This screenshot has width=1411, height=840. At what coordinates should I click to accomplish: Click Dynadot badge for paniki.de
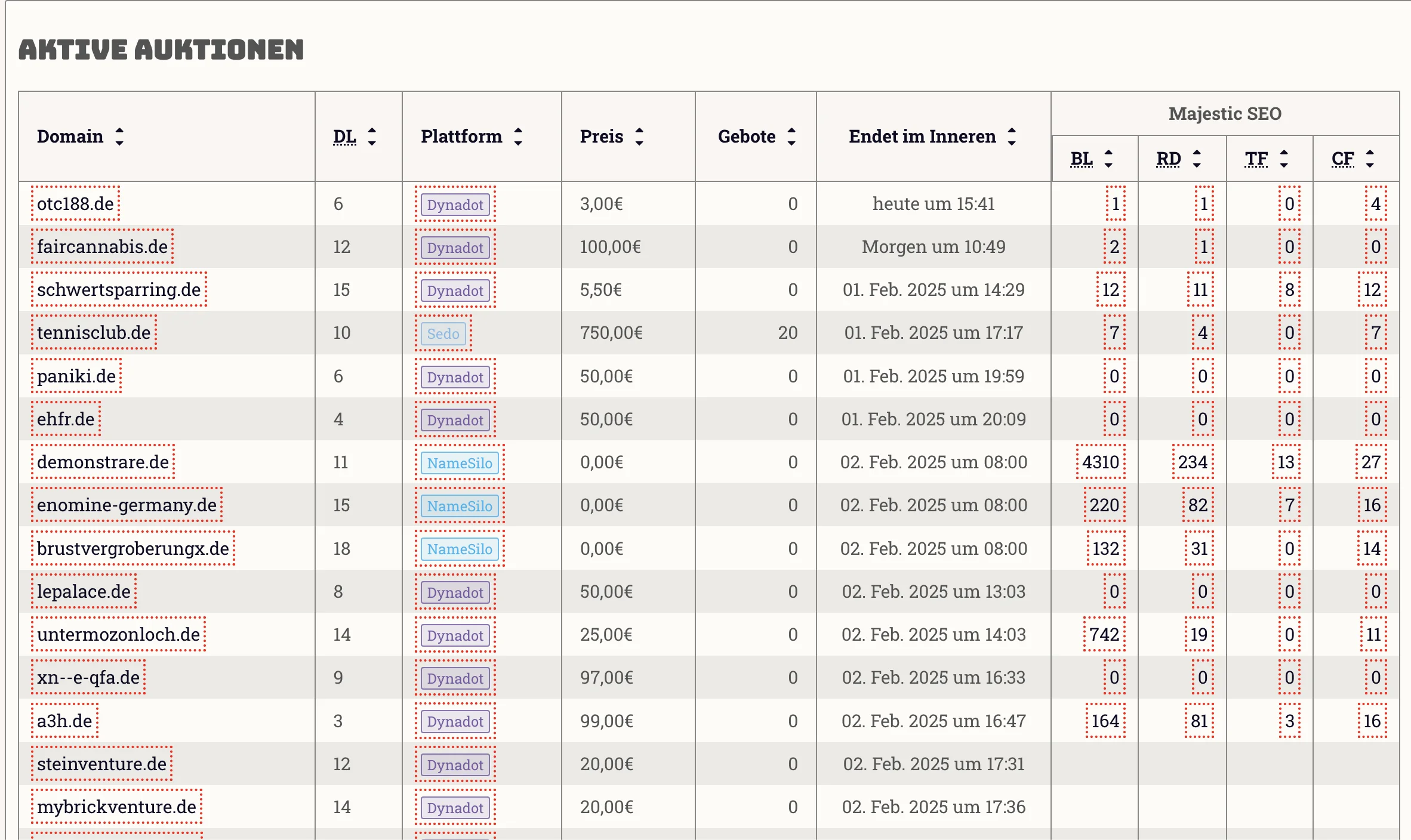pyautogui.click(x=455, y=377)
